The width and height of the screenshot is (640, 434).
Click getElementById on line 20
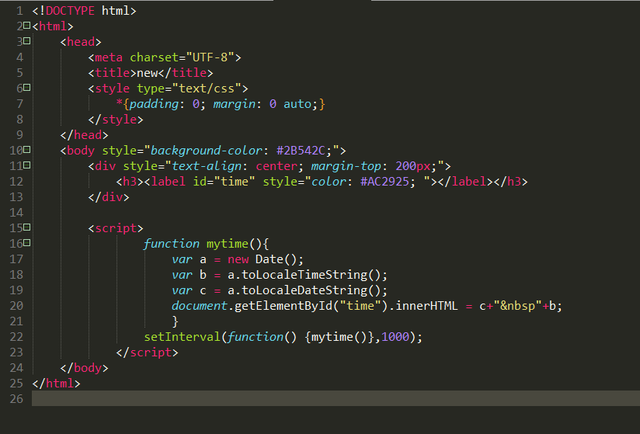tap(283, 306)
